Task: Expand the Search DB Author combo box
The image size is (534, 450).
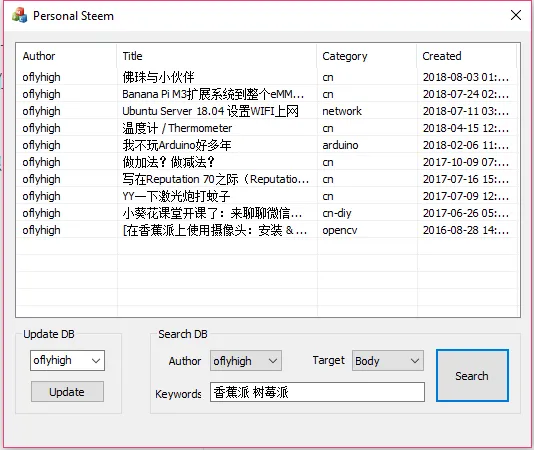Action: (x=246, y=360)
